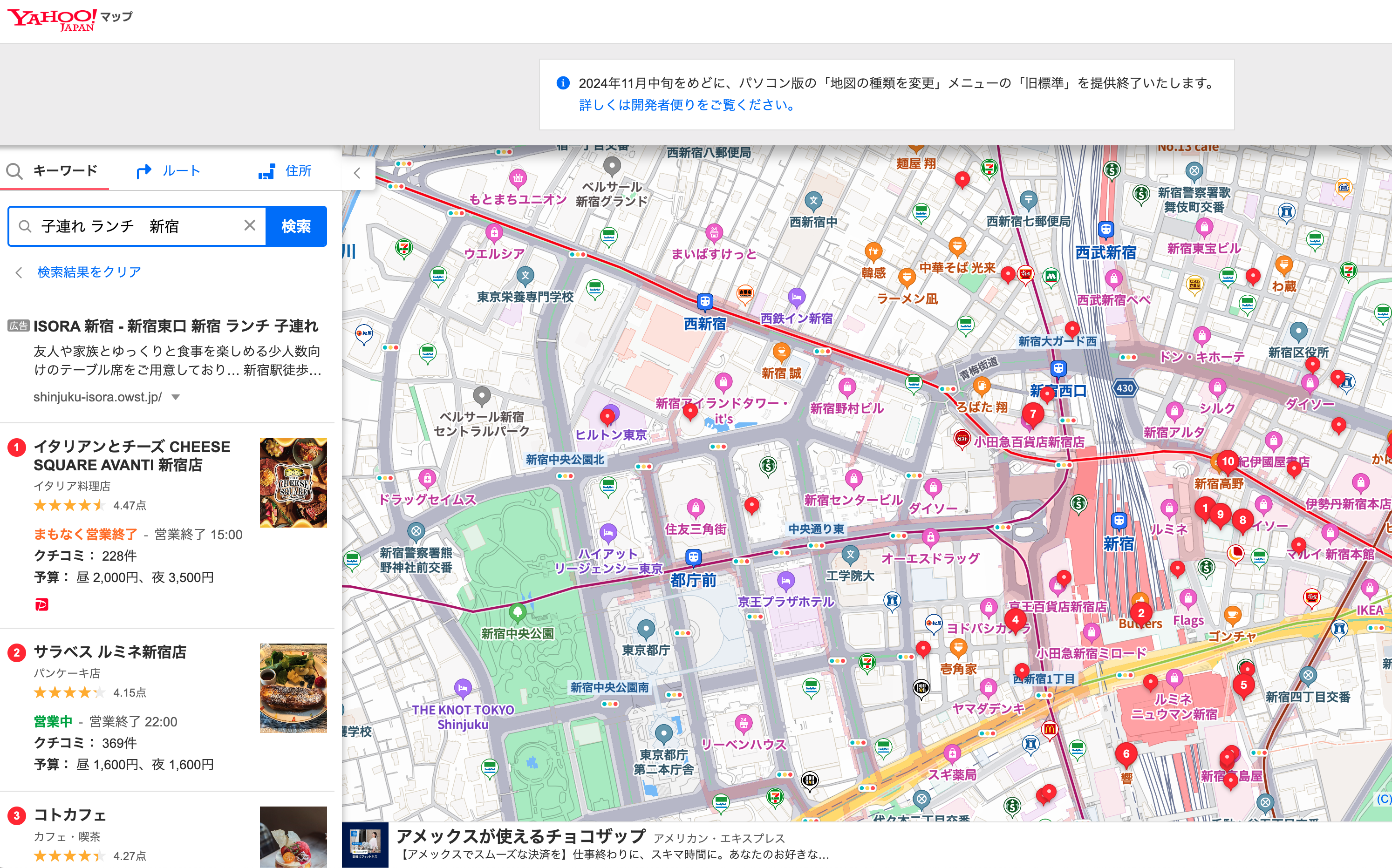
Task: Click the 新宿中央公園北 intersection label
Action: point(565,459)
